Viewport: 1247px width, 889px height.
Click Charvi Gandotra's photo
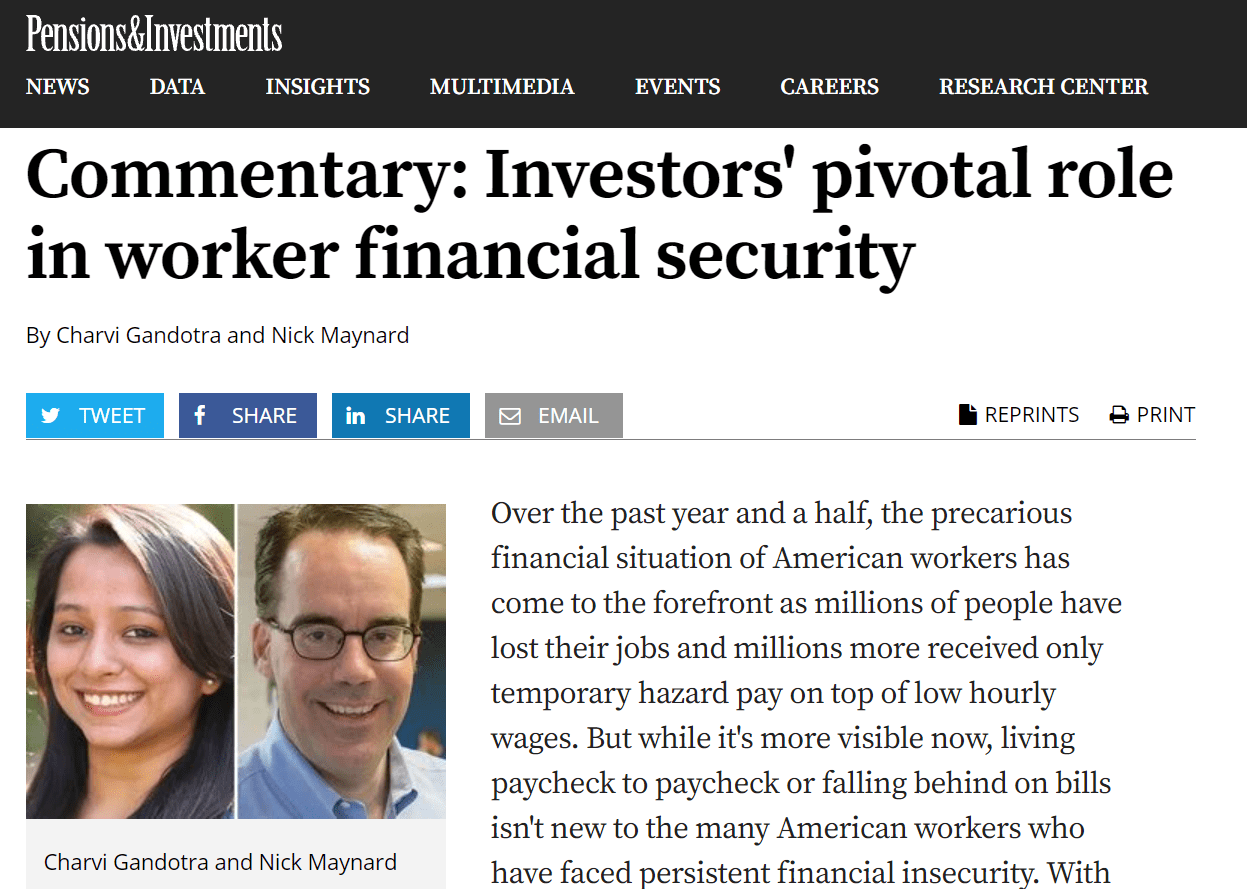tap(130, 661)
